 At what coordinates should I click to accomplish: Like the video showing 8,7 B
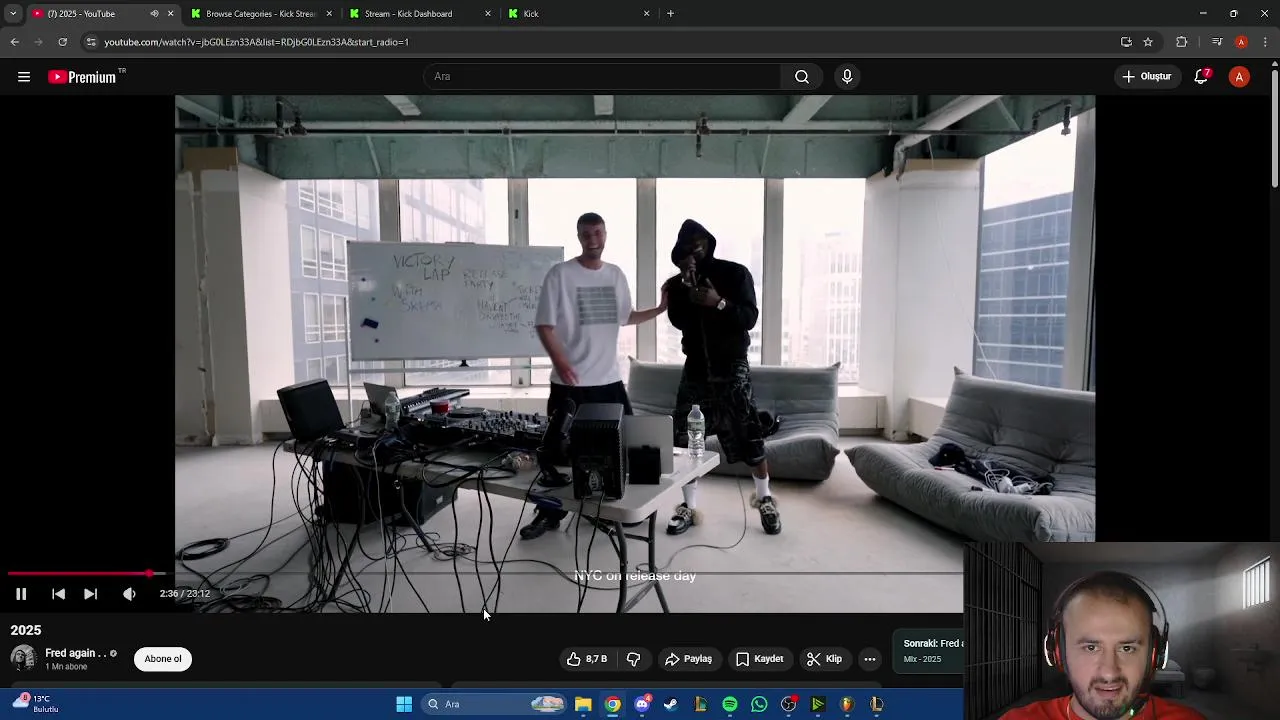tap(587, 659)
